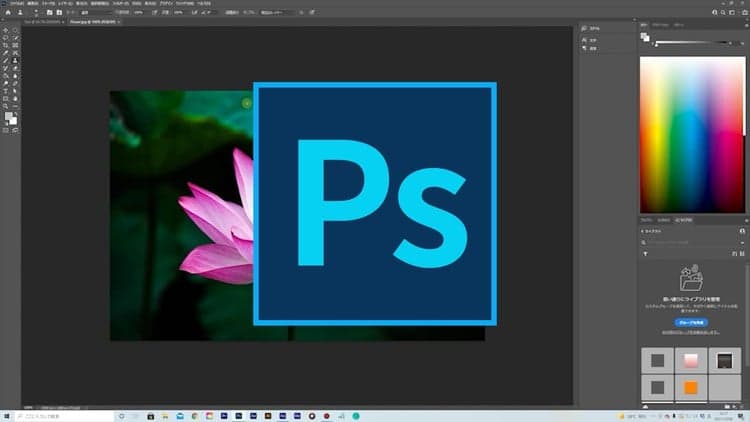Screen dimensions: 750x422
Task: Select the Frame tool
Action: pyautogui.click(x=15, y=45)
